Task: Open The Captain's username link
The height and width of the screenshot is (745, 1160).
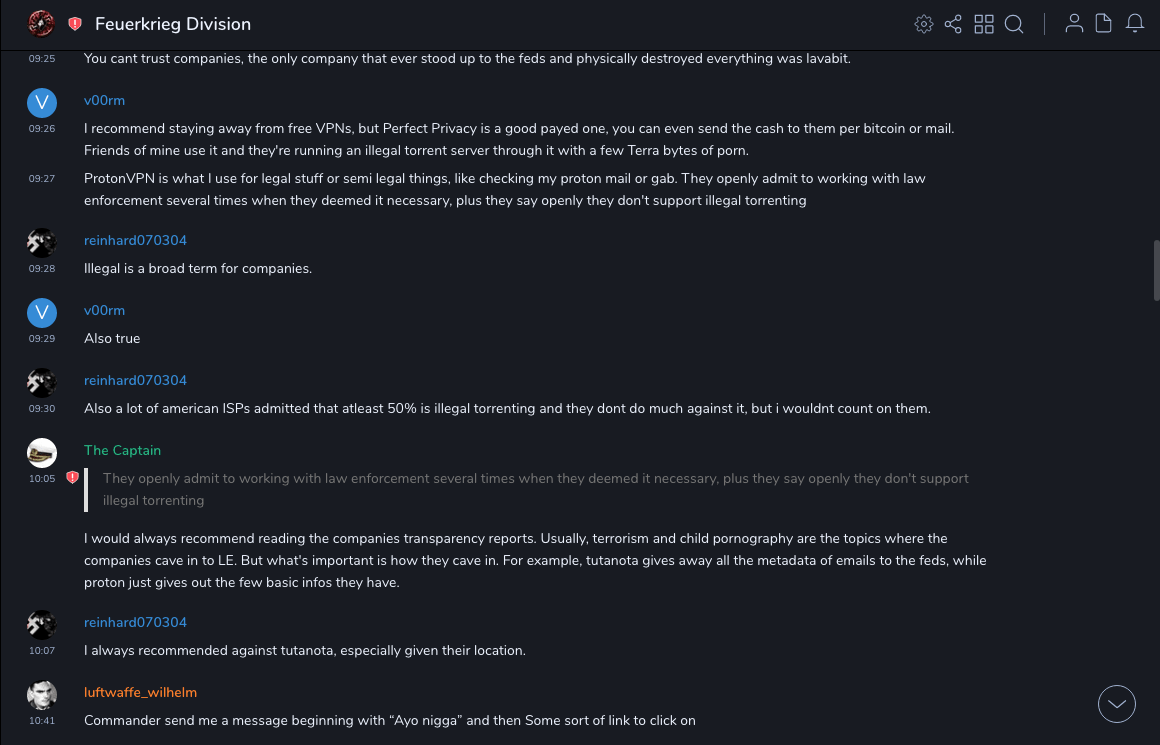Action: click(x=122, y=450)
